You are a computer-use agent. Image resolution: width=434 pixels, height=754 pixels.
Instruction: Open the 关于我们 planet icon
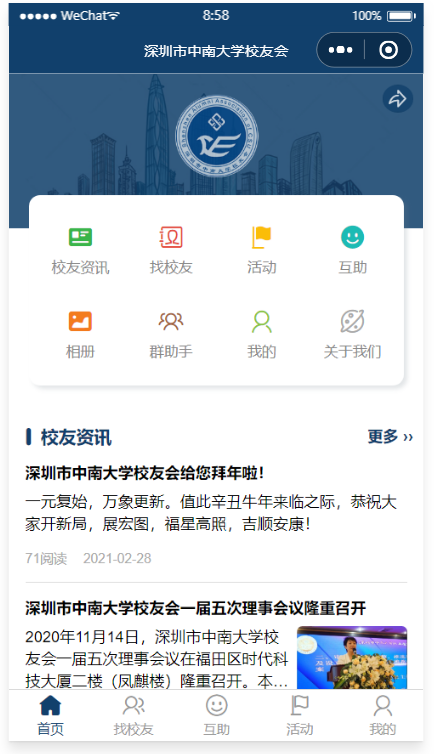[352, 321]
